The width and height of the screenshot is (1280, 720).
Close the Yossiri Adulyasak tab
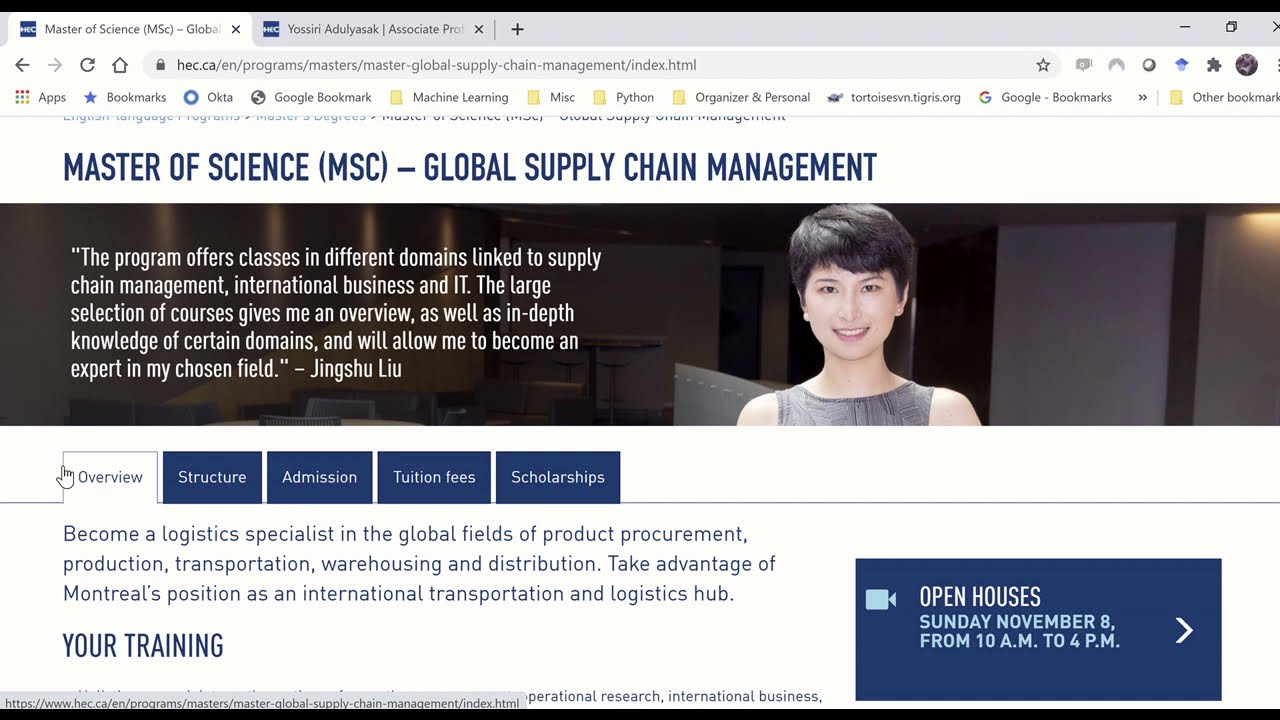point(478,29)
